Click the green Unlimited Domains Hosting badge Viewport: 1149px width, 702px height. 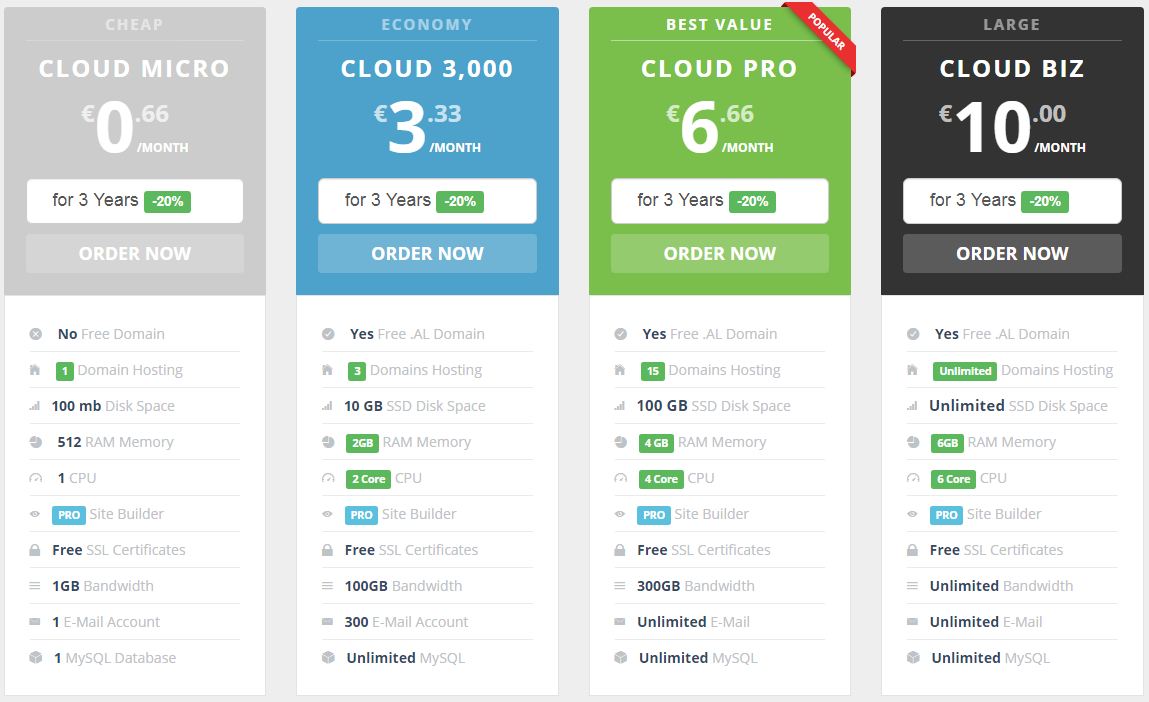click(x=964, y=371)
